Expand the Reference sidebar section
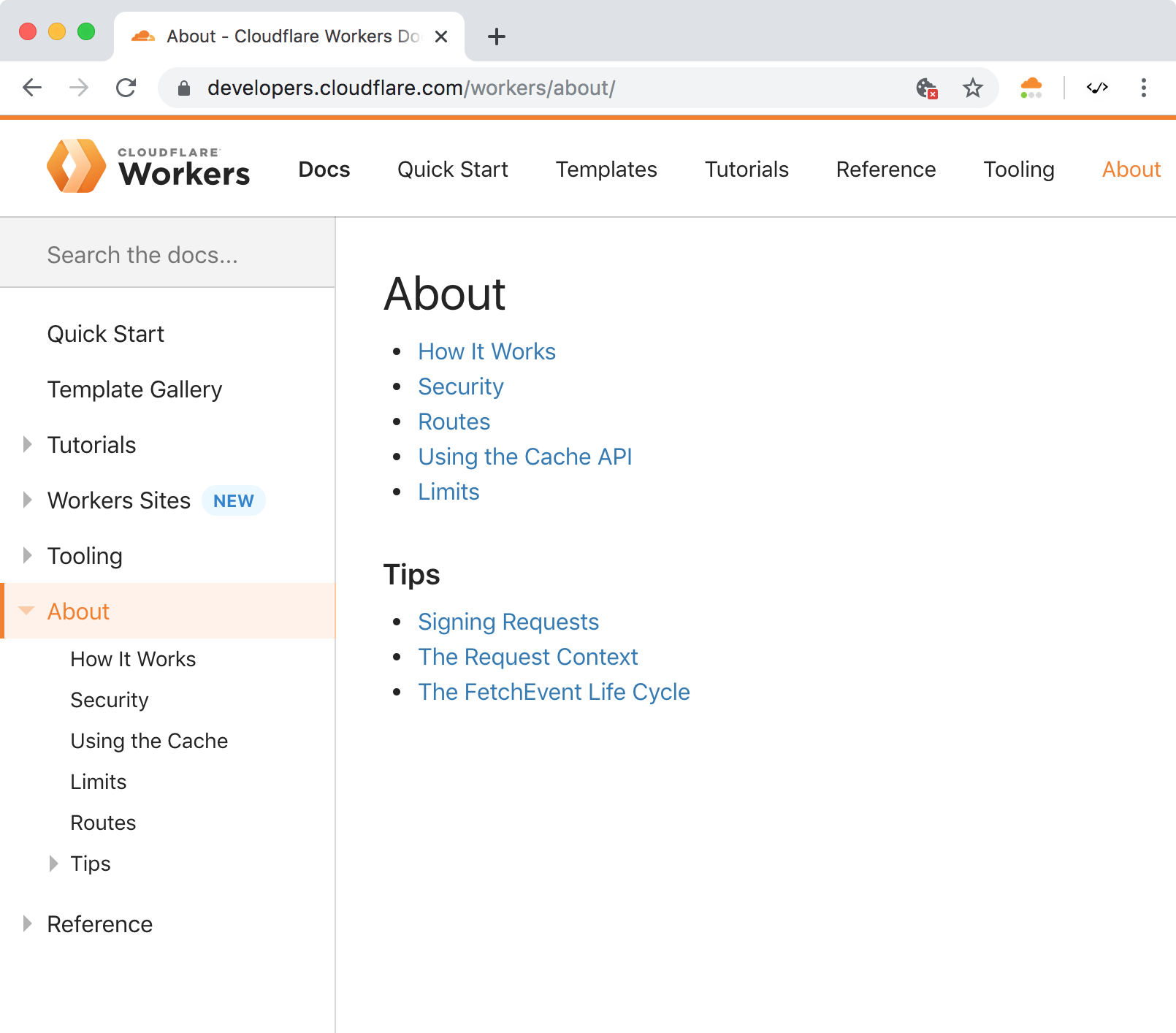The width and height of the screenshot is (1176, 1033). pyautogui.click(x=27, y=923)
